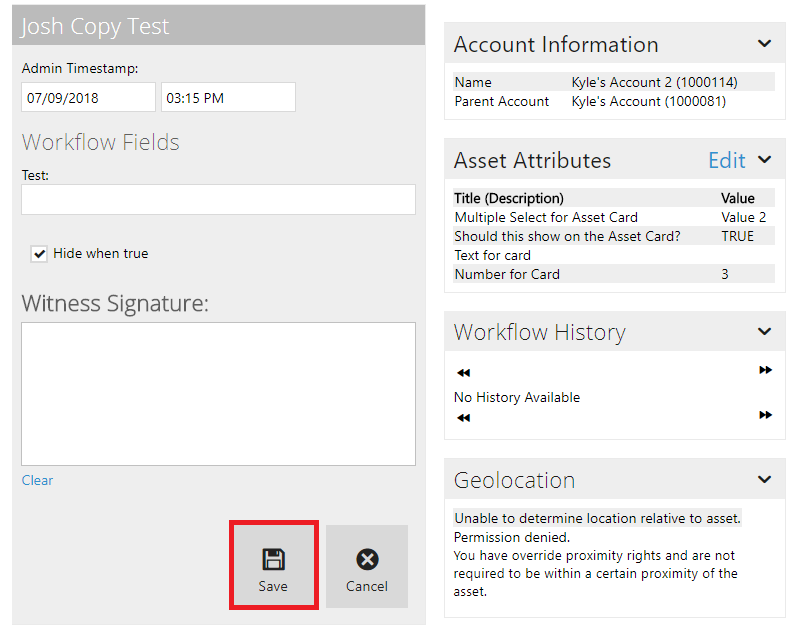Collapse the Account Information panel
804x632 pixels.
[764, 44]
